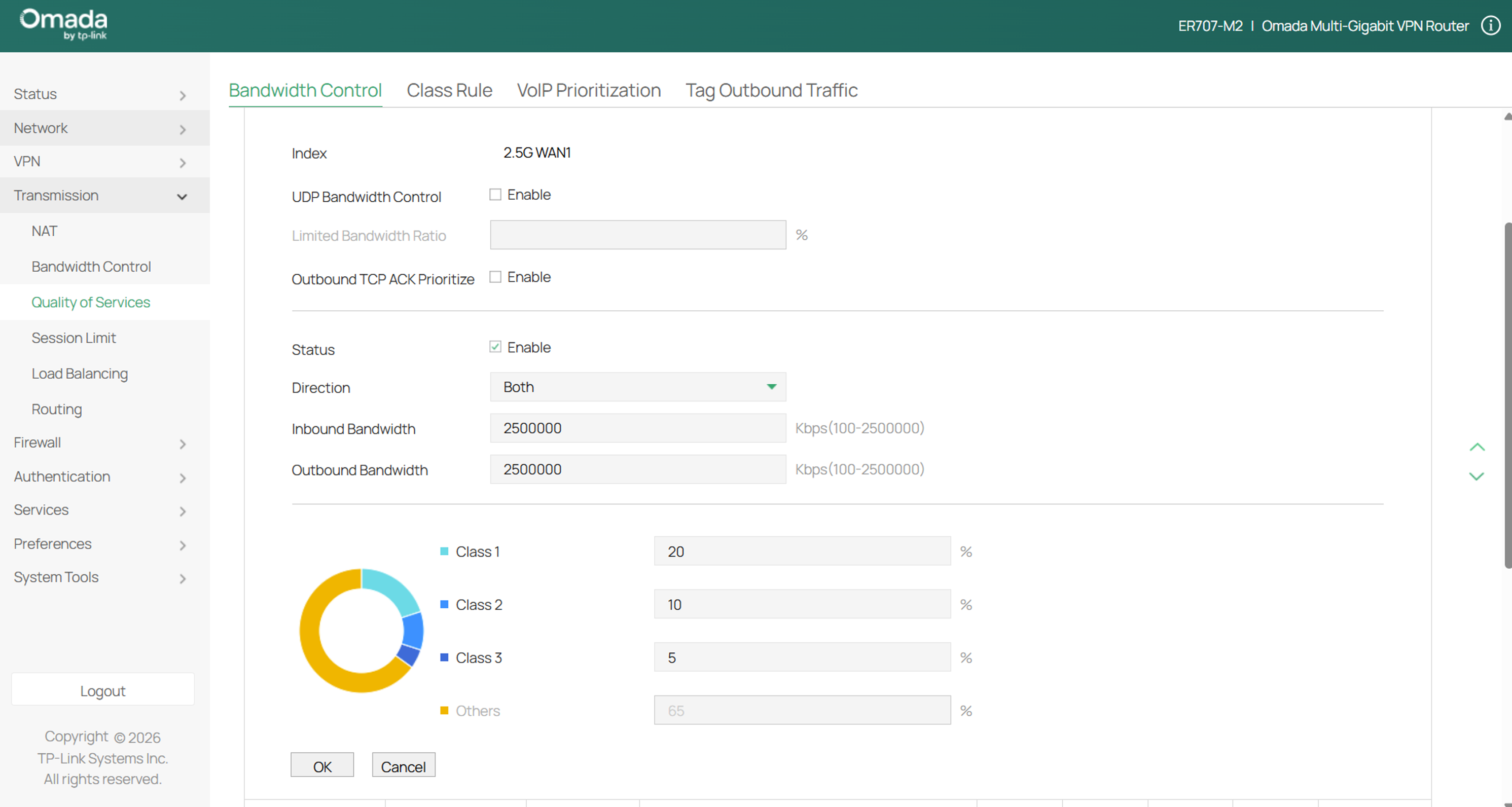The height and width of the screenshot is (807, 1512).
Task: Expand the Authentication menu
Action: (x=104, y=476)
